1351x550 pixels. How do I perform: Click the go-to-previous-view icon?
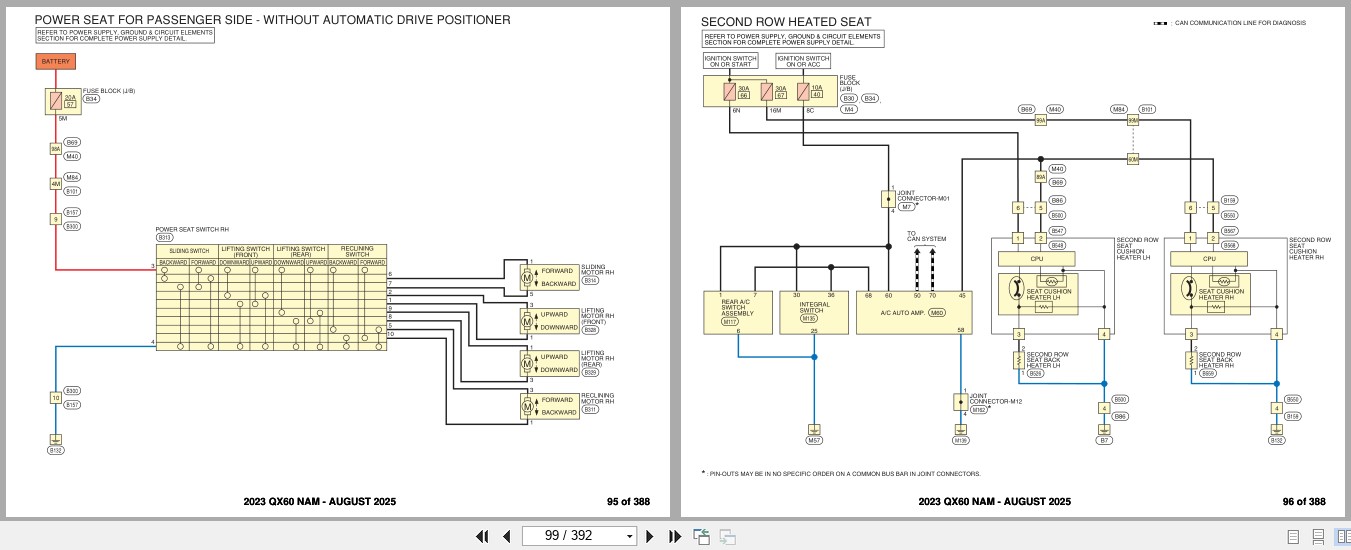[x=702, y=536]
